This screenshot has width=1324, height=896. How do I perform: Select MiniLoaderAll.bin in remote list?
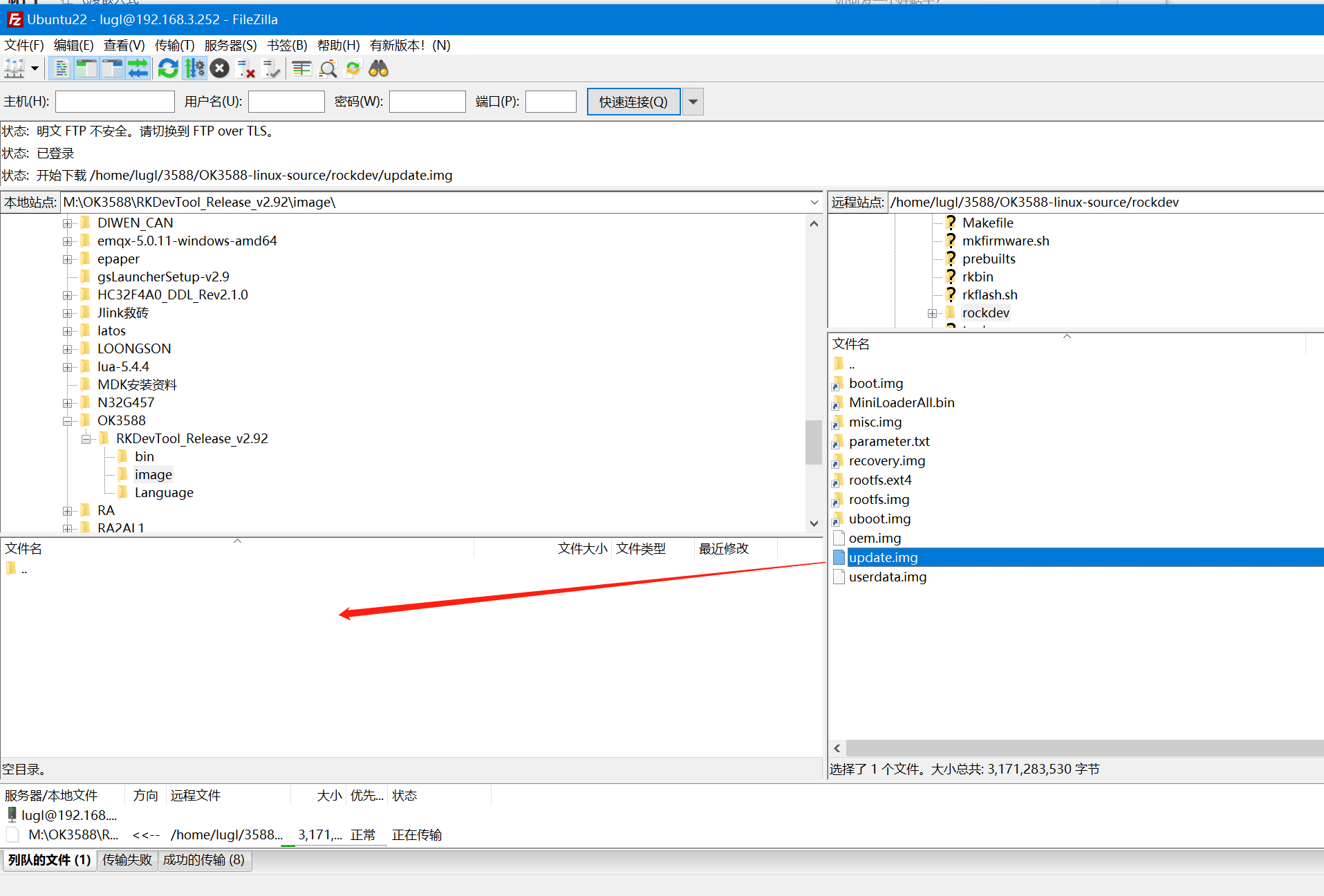point(902,402)
